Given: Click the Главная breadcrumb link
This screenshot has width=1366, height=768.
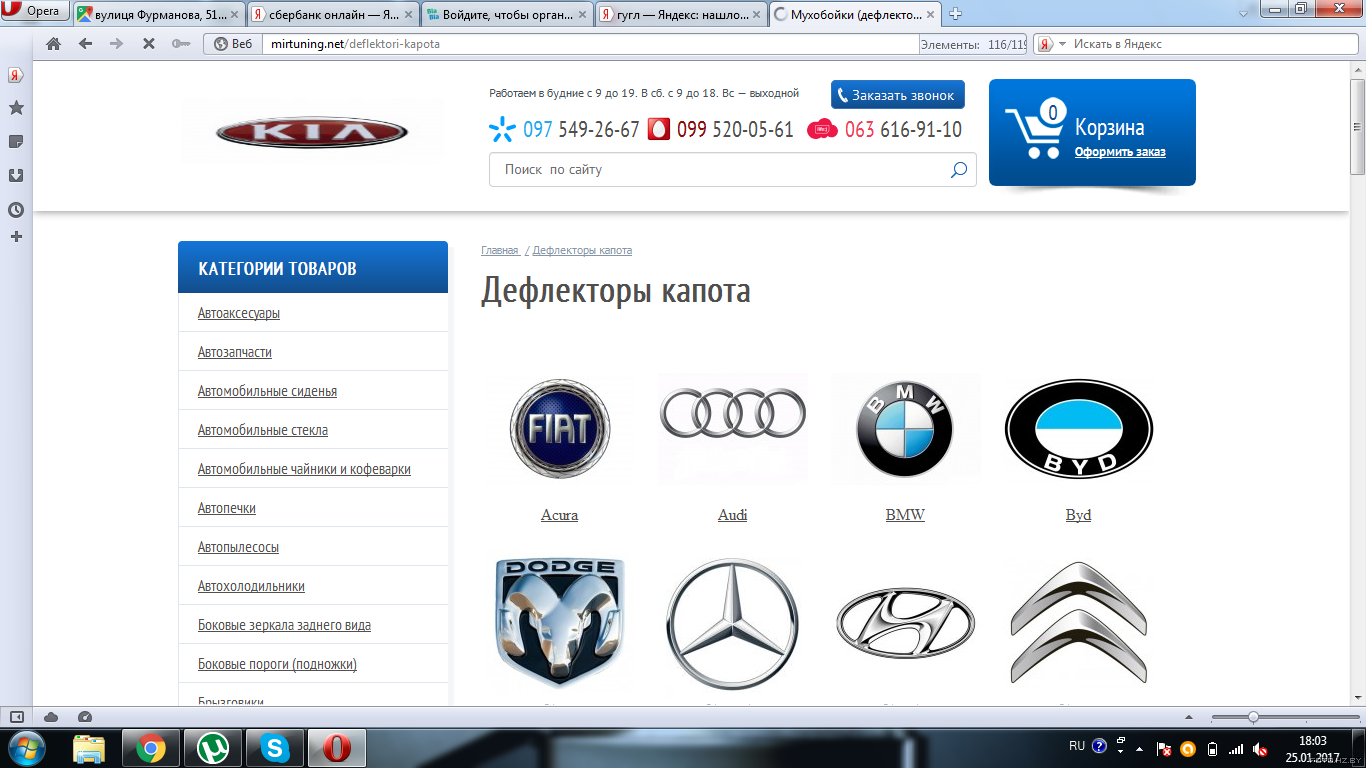Looking at the screenshot, I should 500,250.
